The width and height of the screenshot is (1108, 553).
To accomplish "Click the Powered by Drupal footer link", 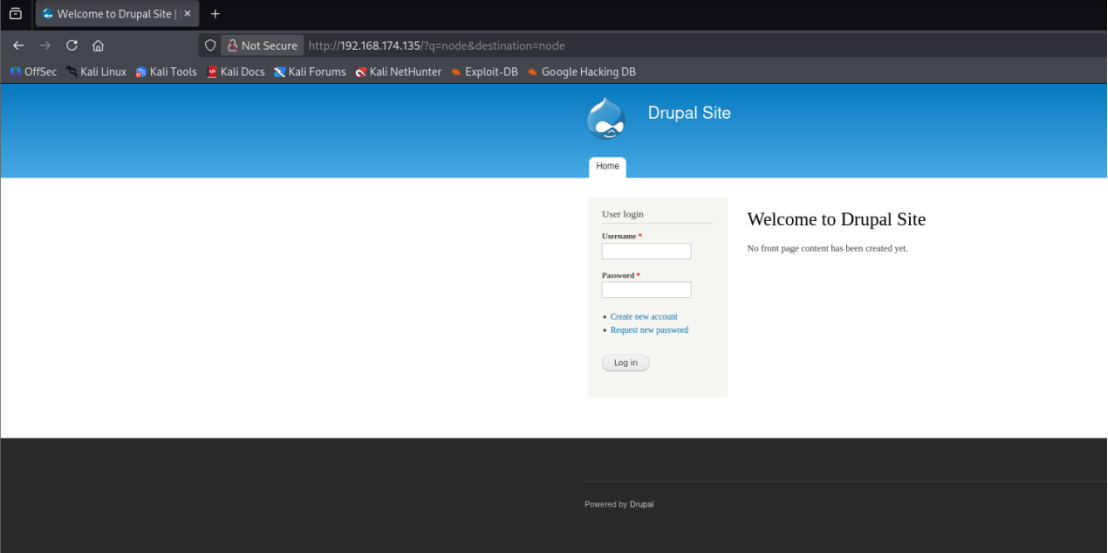I will [x=642, y=504].
